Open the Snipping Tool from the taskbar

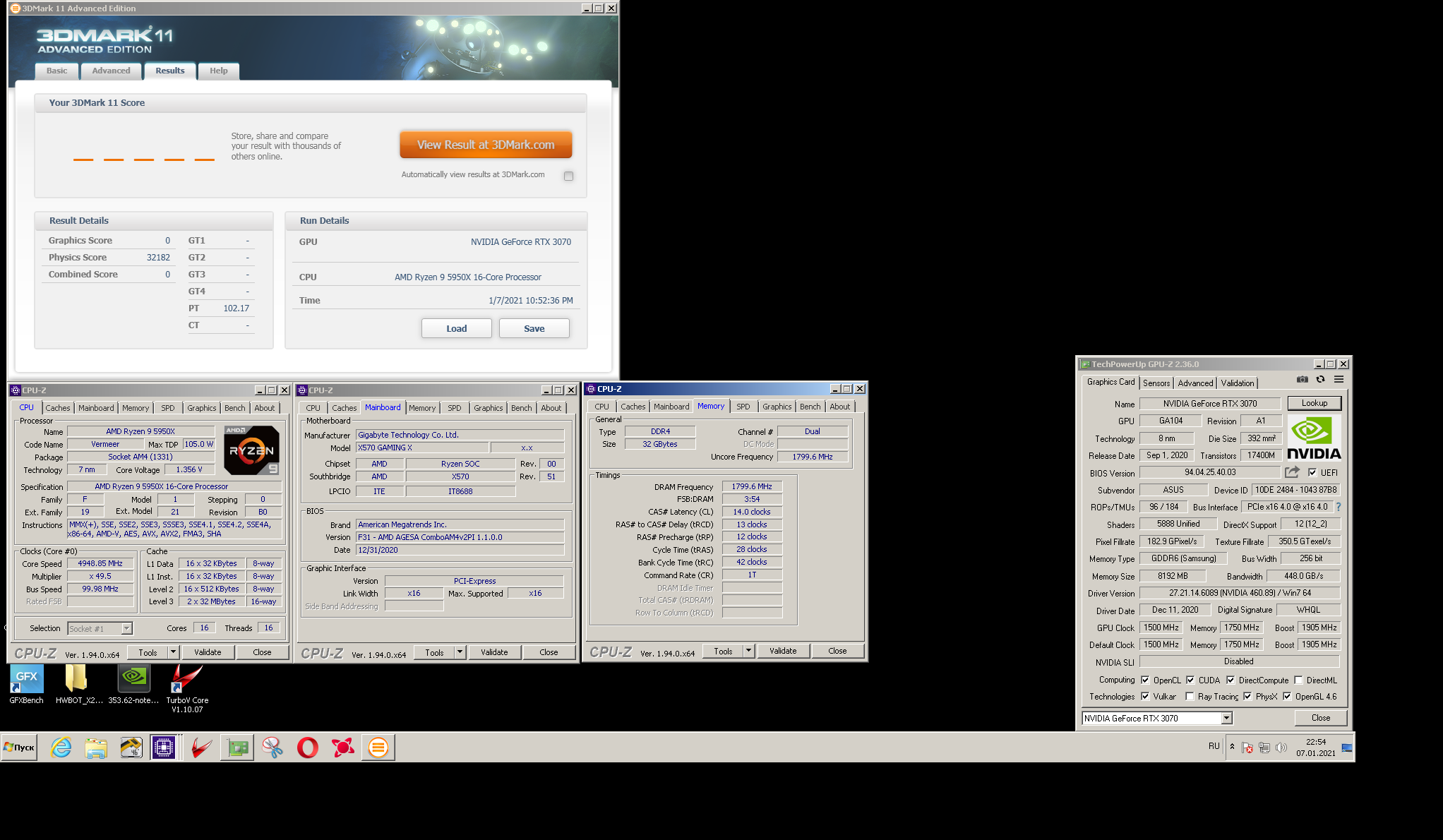click(273, 748)
